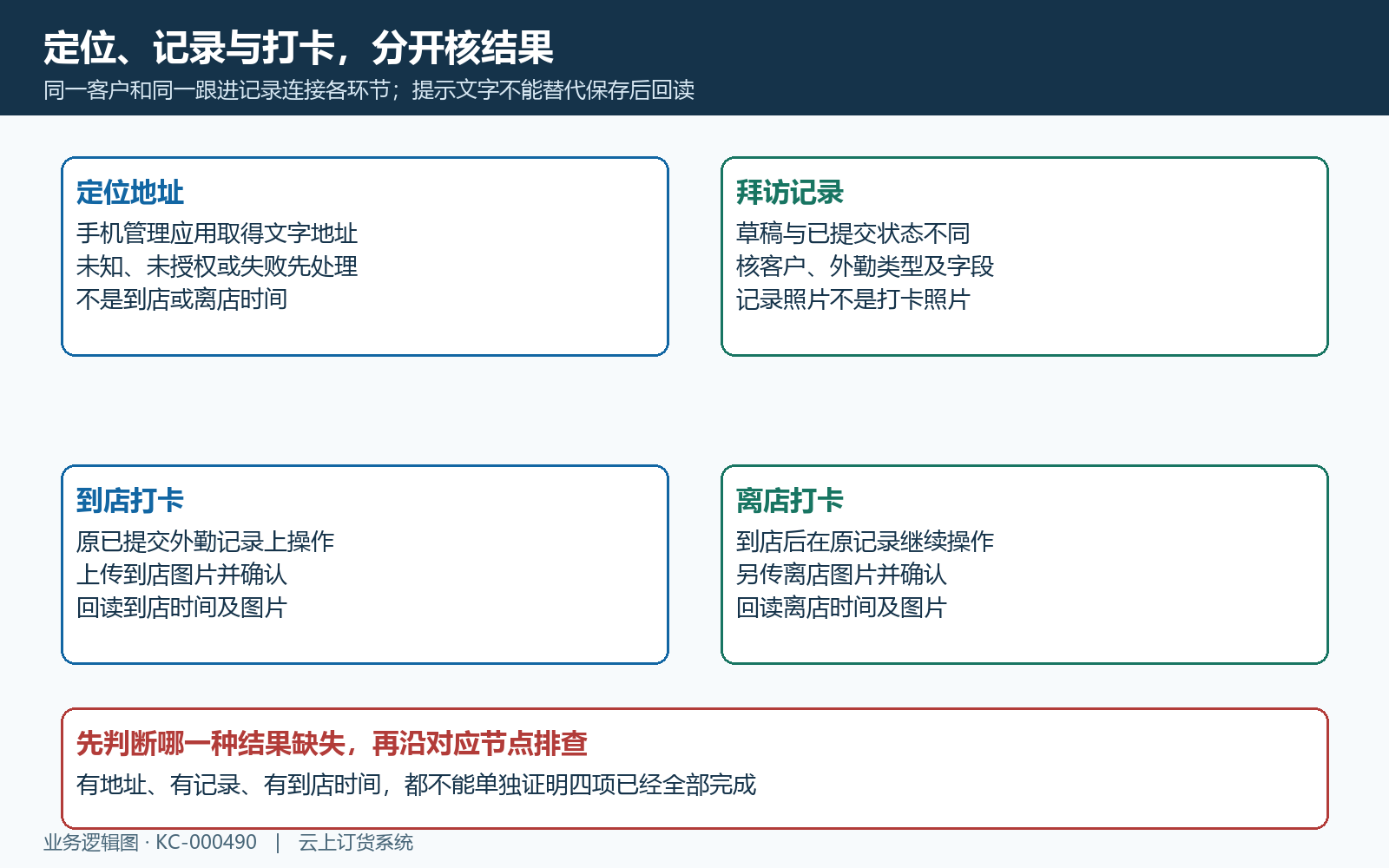Click the line 另传离店图片并确认
Viewport: 1389px width, 868px height.
[841, 575]
